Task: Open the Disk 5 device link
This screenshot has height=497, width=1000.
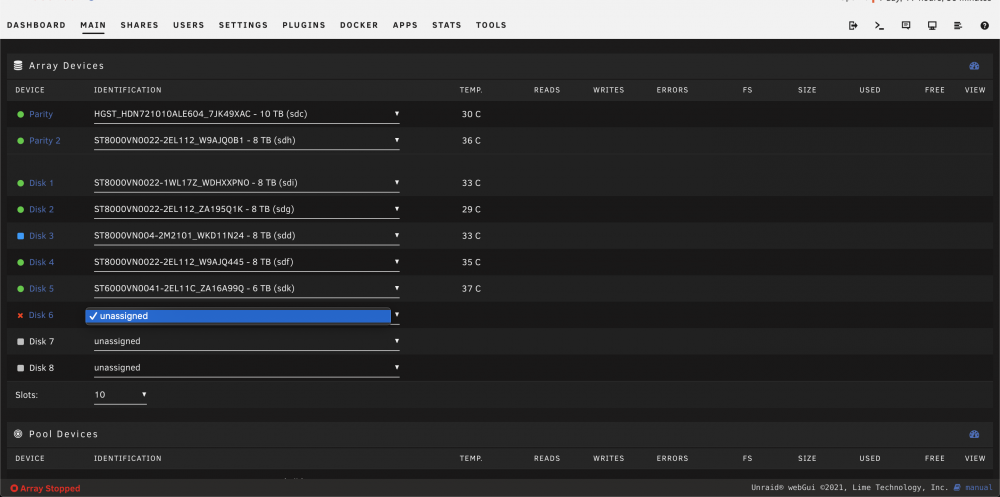Action: click(41, 289)
